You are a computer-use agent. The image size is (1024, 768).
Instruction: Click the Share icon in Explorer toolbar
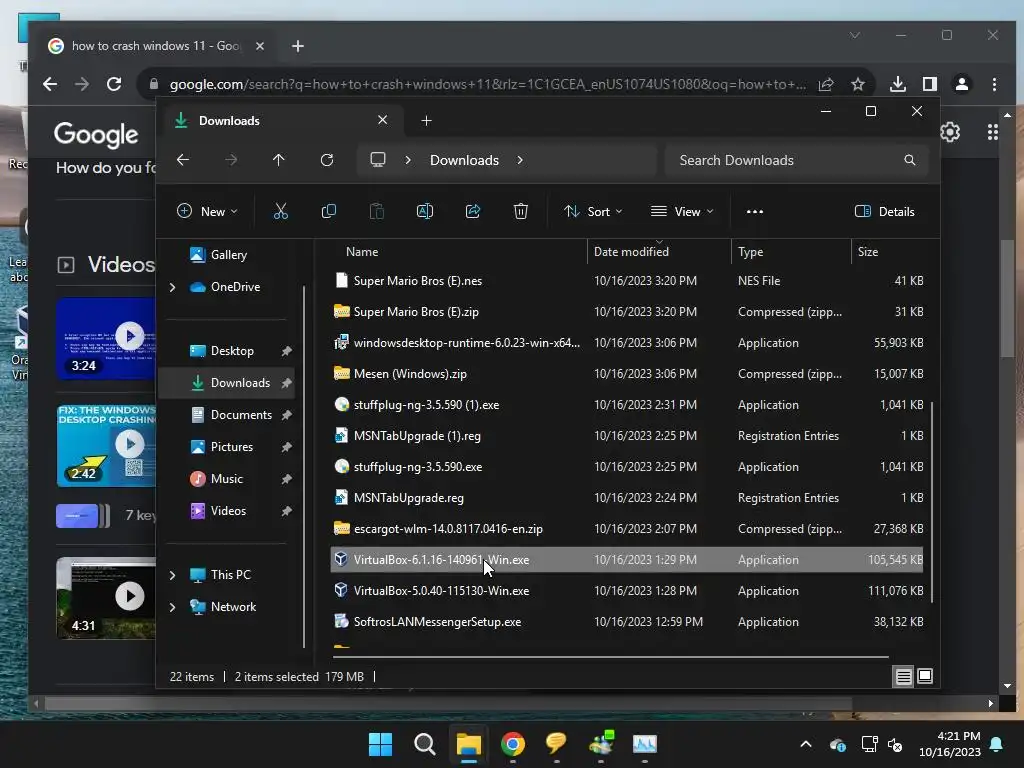473,211
